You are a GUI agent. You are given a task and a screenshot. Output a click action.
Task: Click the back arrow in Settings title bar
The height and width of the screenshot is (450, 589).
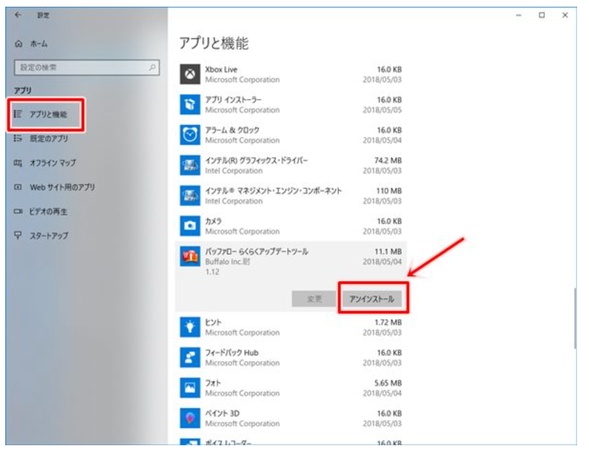pos(18,15)
